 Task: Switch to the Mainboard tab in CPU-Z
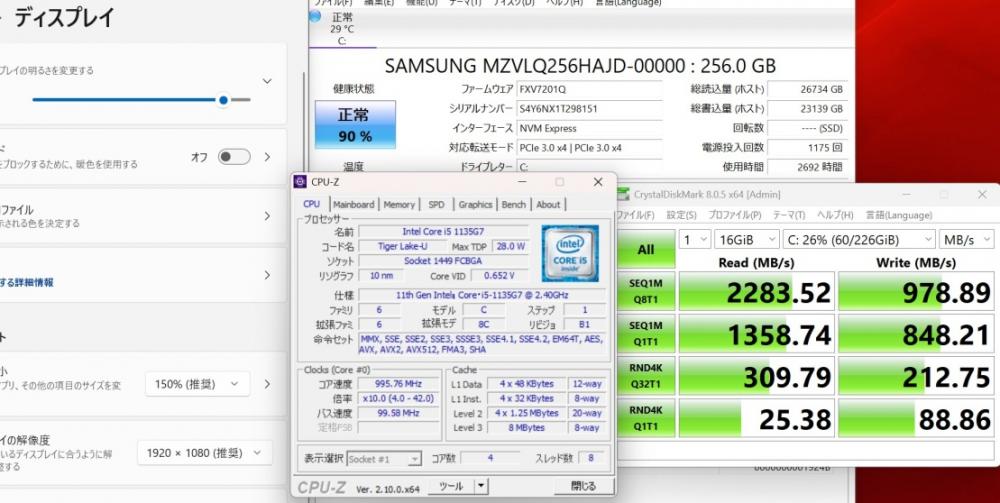(354, 205)
